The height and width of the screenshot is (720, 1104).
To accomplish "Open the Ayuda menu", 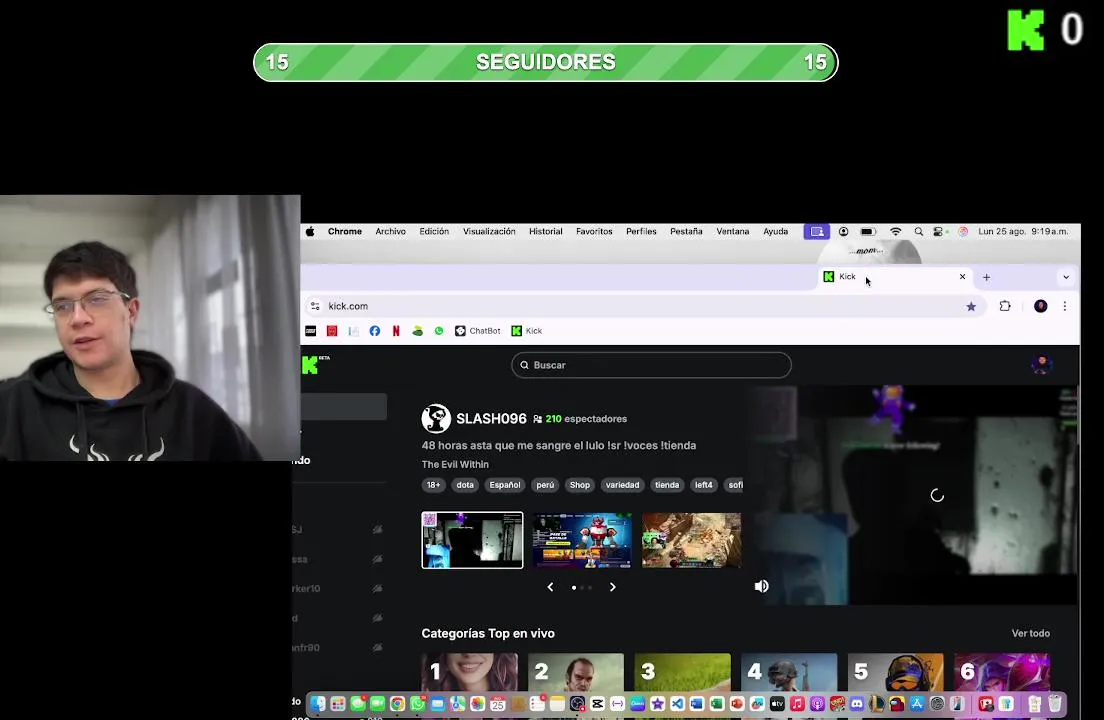I will 775,232.
